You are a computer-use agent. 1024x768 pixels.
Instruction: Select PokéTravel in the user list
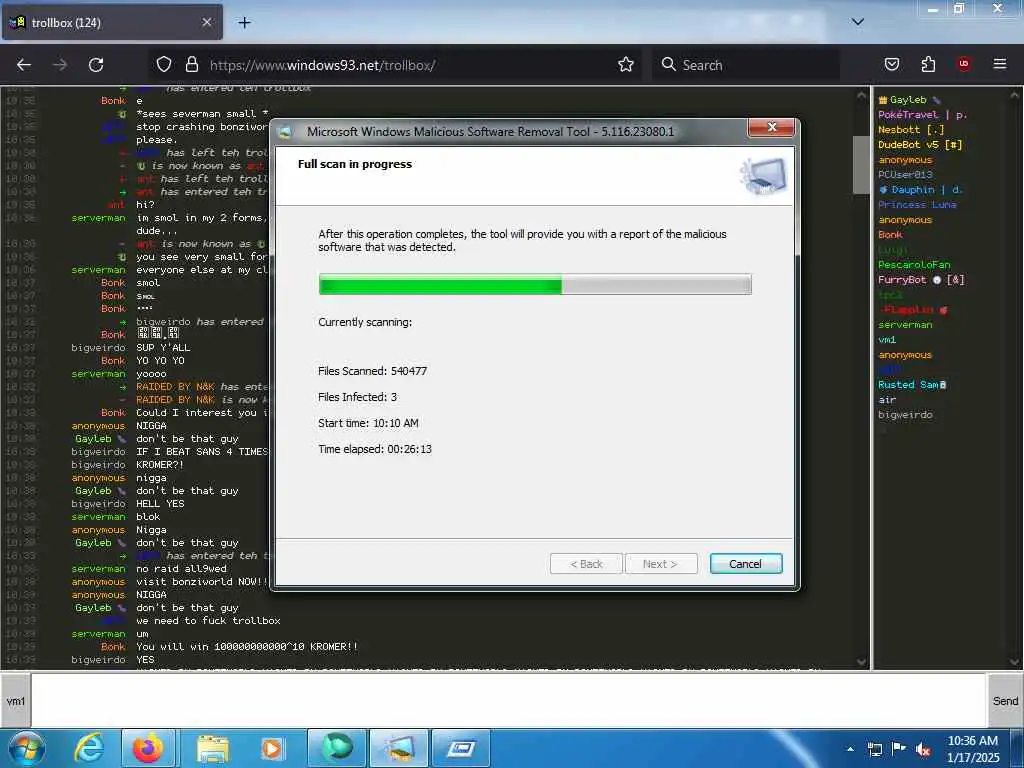922,115
